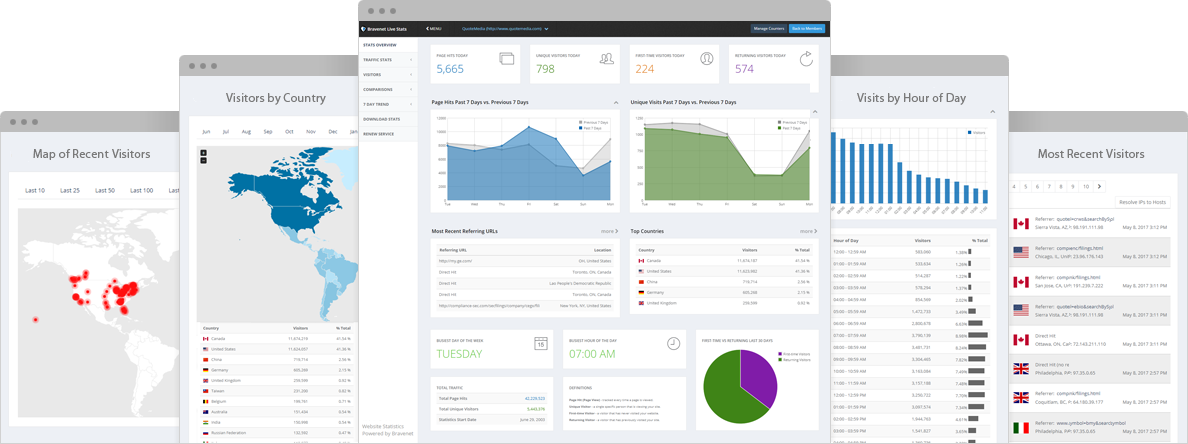Viewport: 1188px width, 444px height.
Task: Zoom in on the Visitors by Country map
Action: click(x=203, y=153)
